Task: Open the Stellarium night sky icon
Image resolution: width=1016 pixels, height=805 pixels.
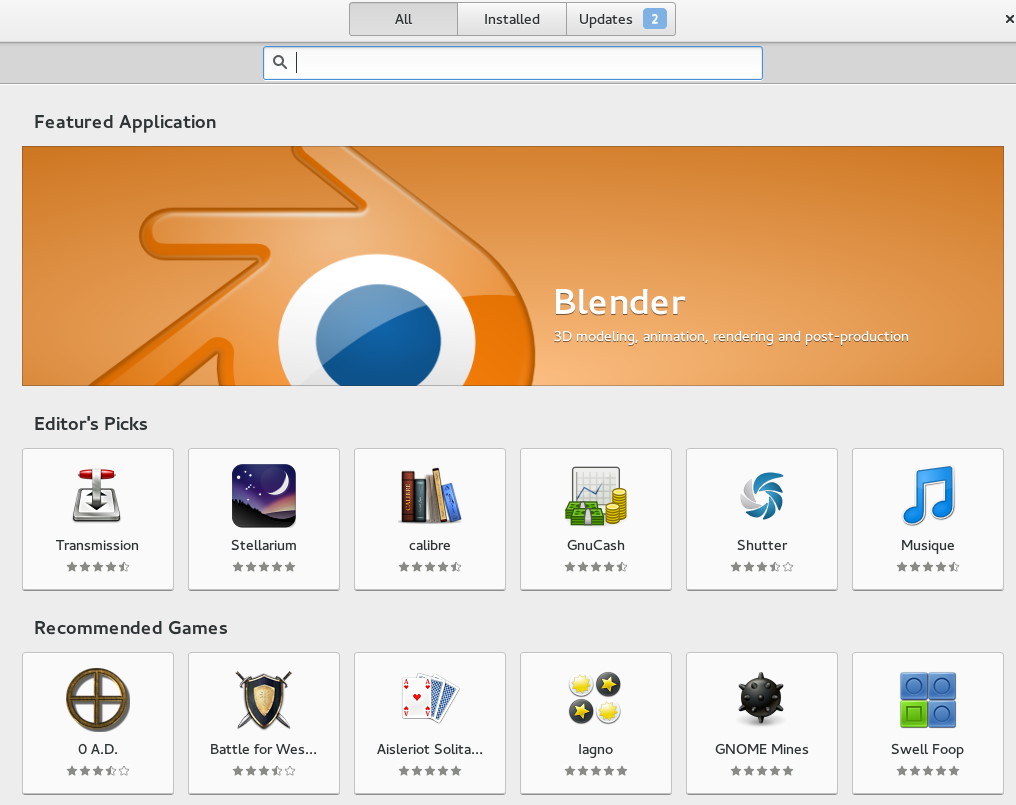Action: (x=264, y=496)
